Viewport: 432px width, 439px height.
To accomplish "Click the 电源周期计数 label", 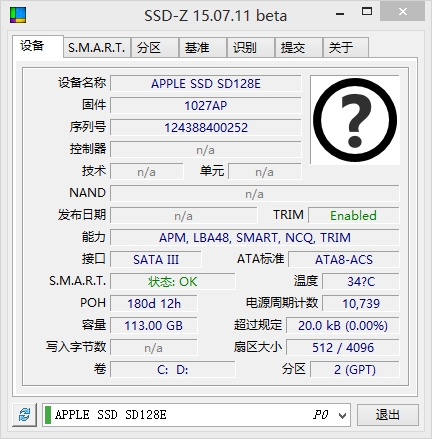I will point(282,303).
